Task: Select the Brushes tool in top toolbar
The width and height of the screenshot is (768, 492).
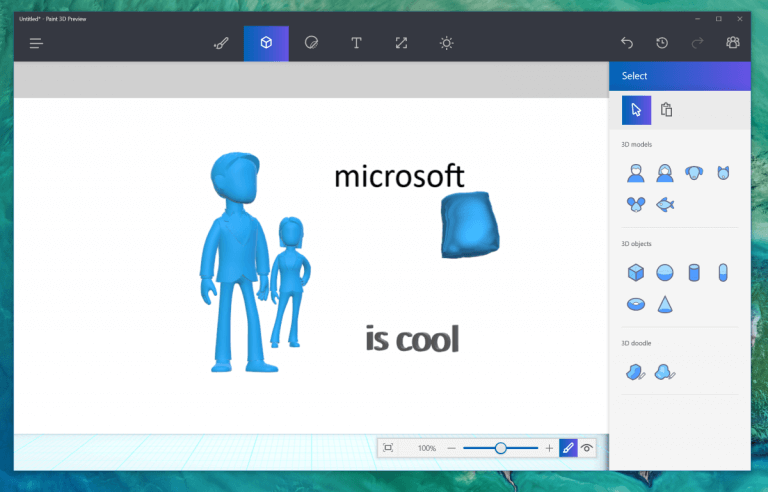Action: 221,43
